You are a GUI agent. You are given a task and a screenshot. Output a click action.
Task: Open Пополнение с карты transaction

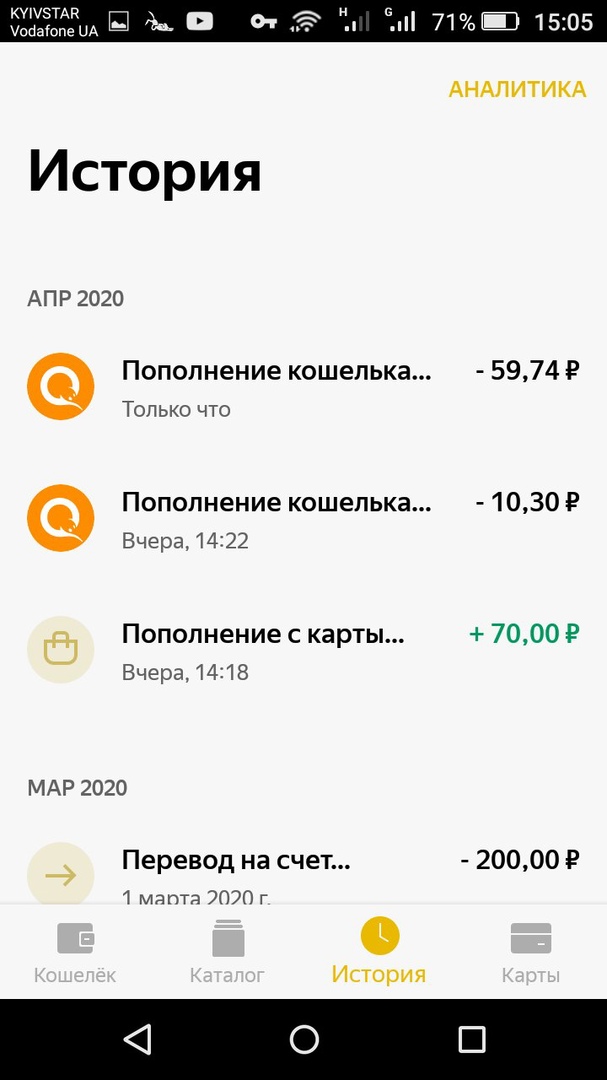(263, 650)
